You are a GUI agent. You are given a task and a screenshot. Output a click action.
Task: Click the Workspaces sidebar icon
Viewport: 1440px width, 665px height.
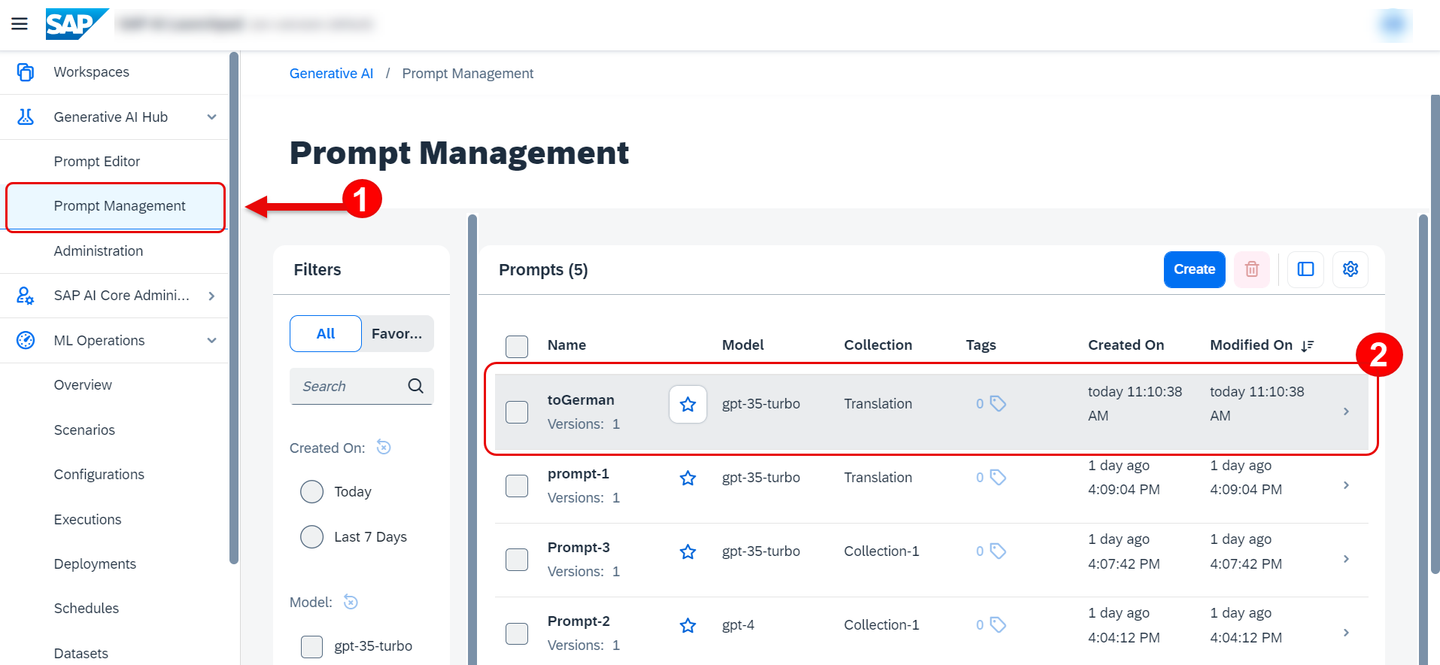(x=26, y=72)
